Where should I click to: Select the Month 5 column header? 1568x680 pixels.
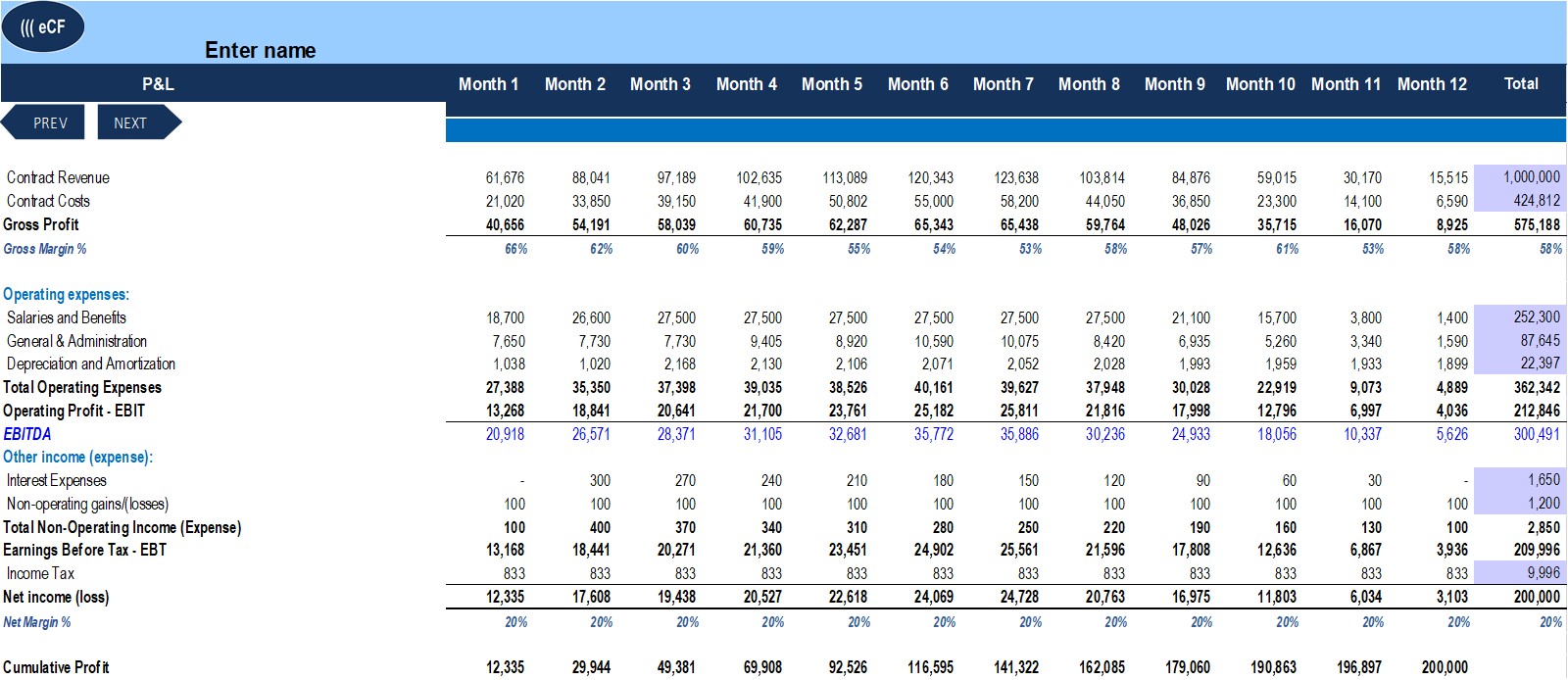[831, 84]
